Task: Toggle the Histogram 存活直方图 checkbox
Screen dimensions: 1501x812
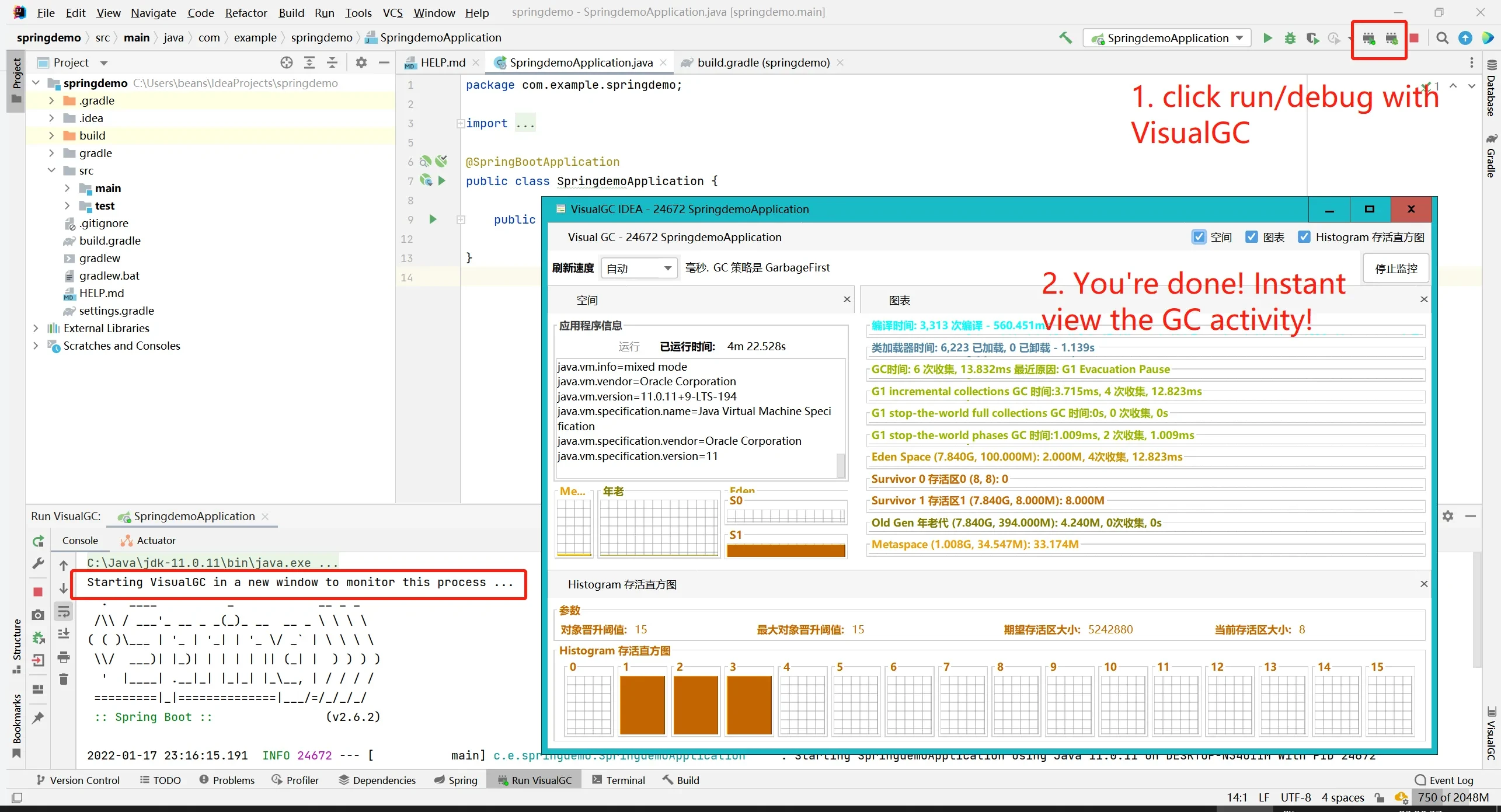Action: click(x=1304, y=237)
